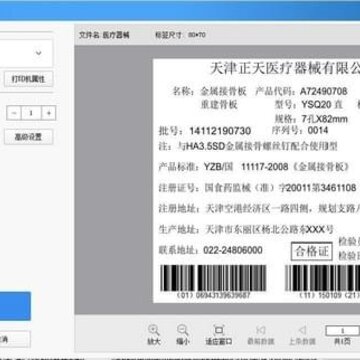Viewport: 360px width, 360px height.
Task: Click product code A72490708 on the label
Action: pos(324,91)
